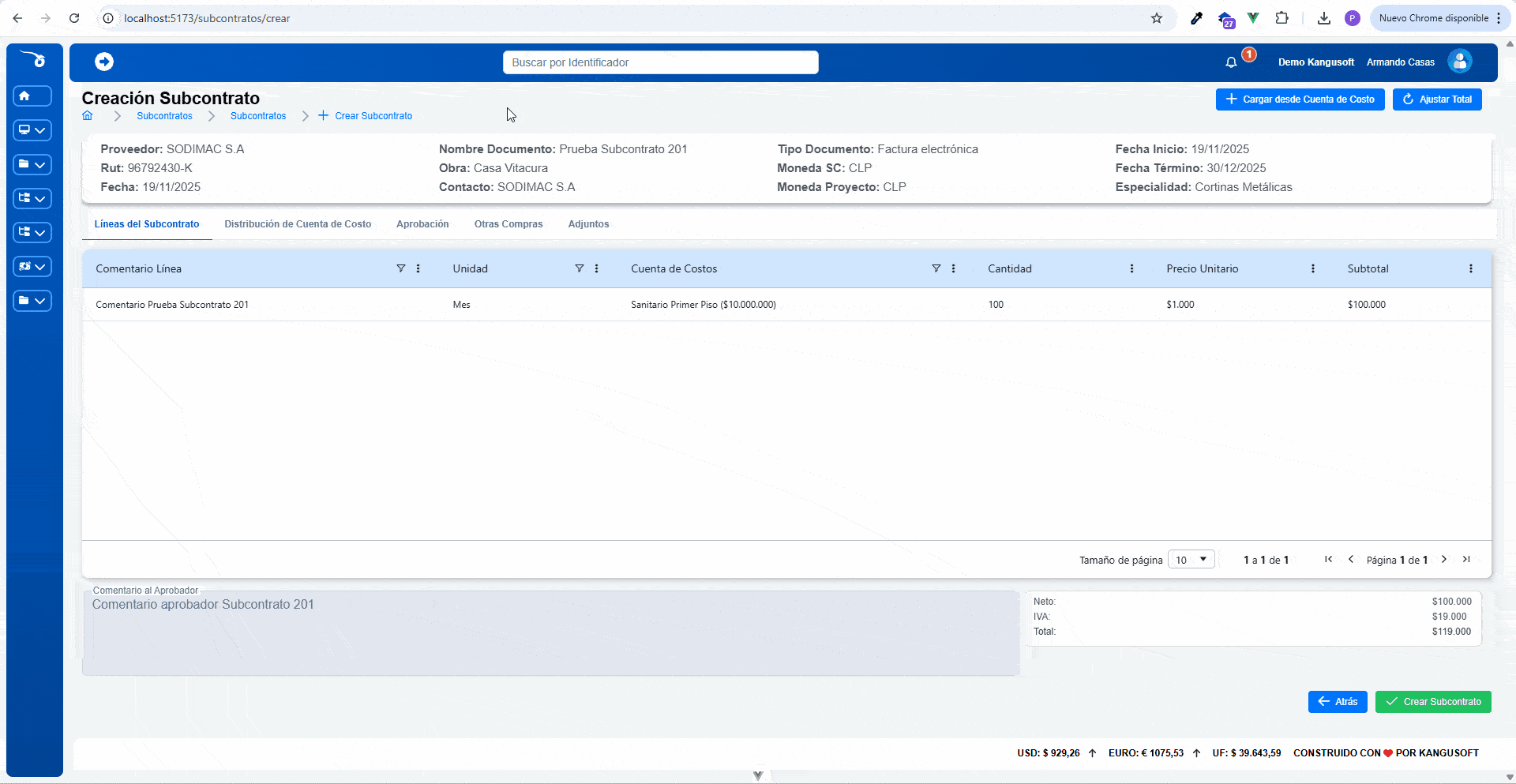Click the green Crear Subcontrato button

click(1433, 702)
